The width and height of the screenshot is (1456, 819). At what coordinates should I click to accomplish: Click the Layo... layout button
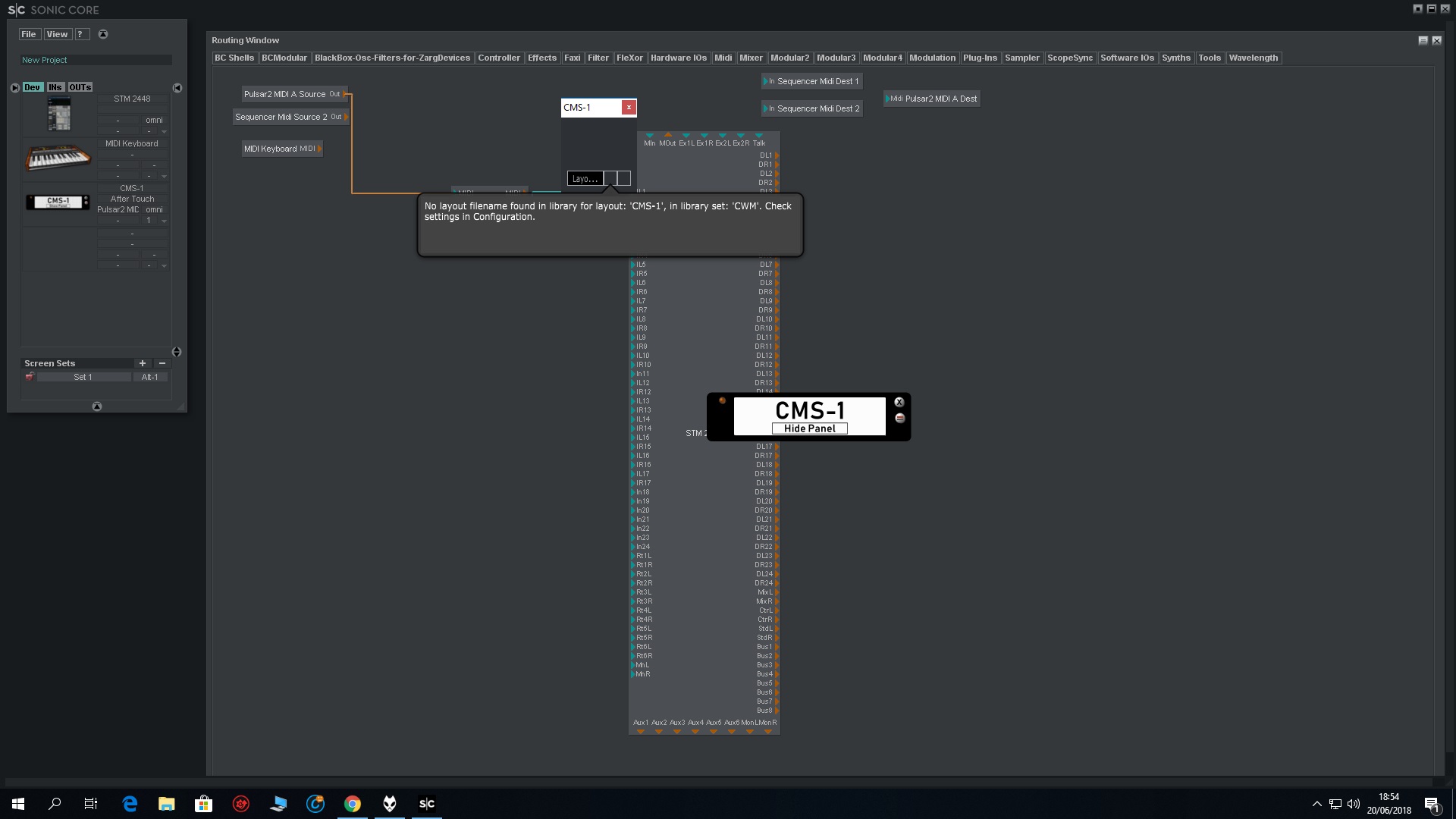(x=585, y=179)
